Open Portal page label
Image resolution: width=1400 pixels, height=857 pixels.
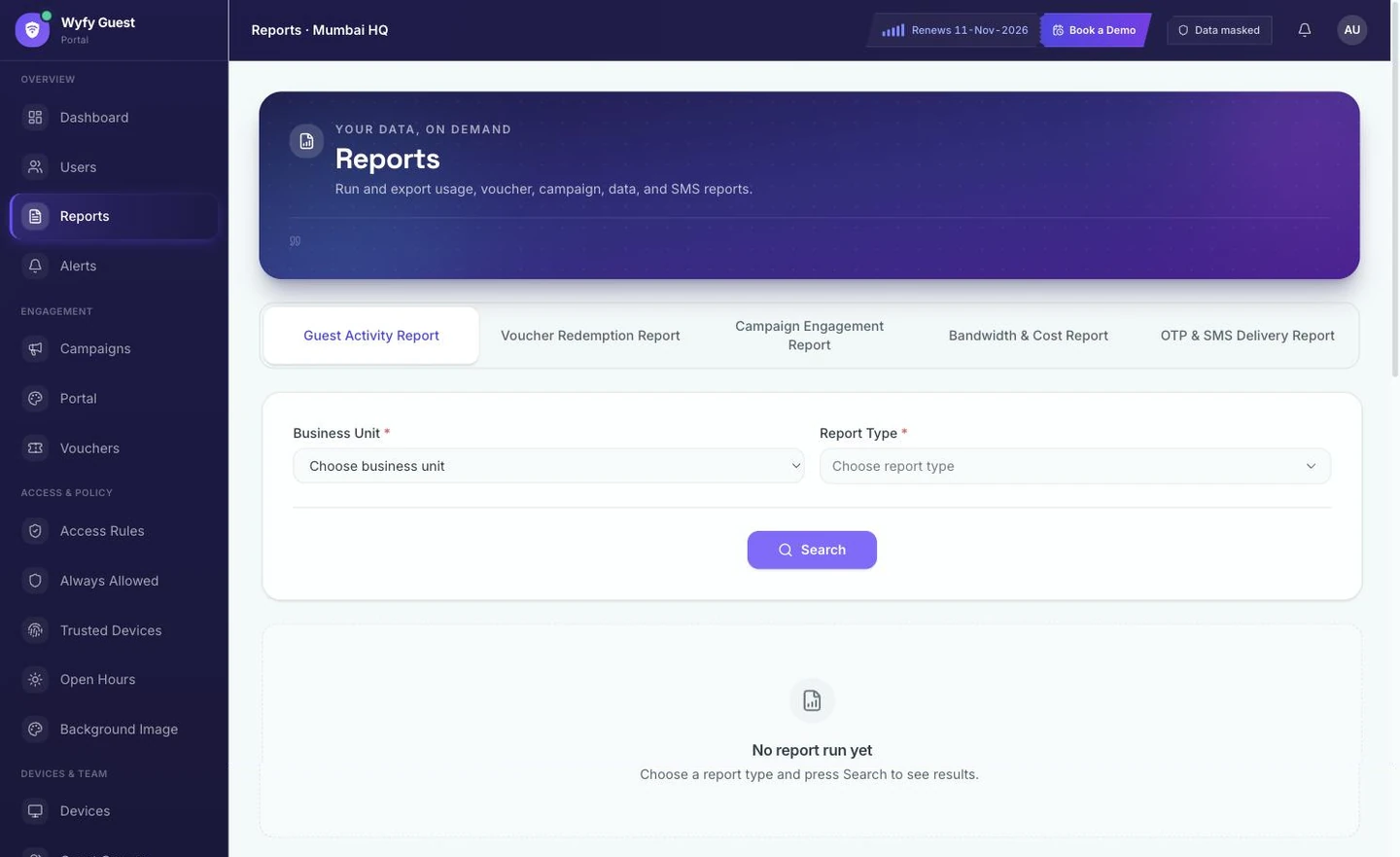pos(78,399)
